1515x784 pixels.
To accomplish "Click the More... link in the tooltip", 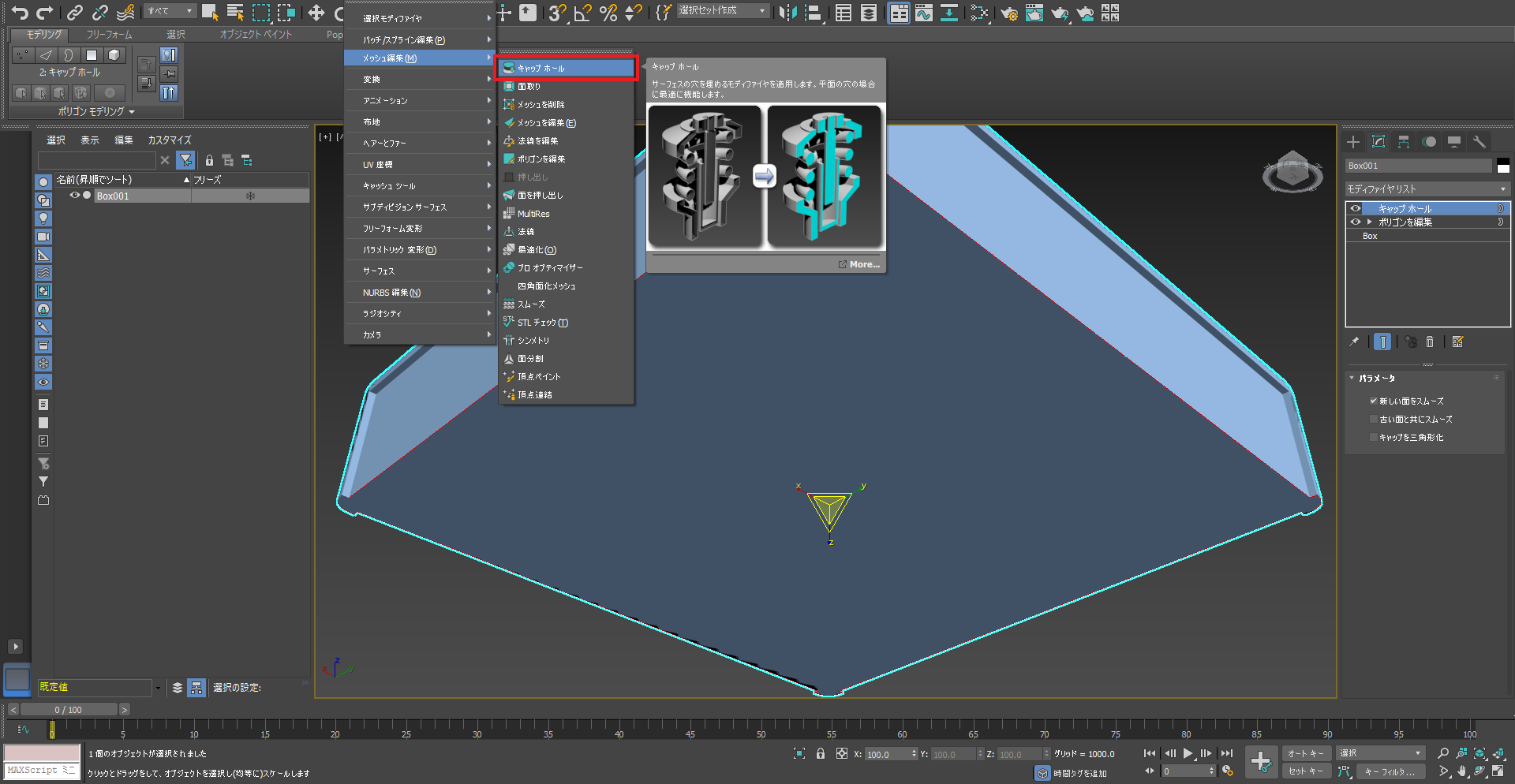I will [863, 265].
